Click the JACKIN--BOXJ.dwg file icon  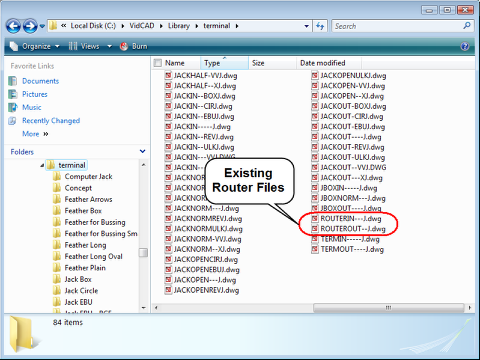[168, 96]
